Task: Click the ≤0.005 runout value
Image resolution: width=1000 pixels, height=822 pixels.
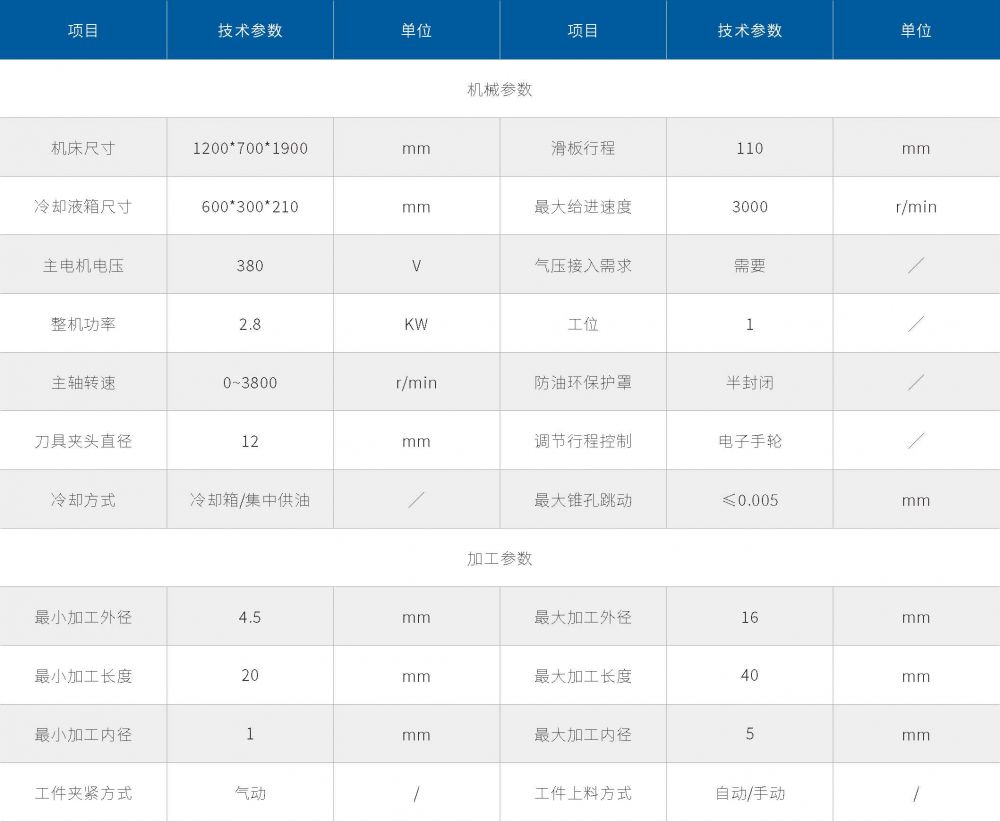Action: [750, 500]
